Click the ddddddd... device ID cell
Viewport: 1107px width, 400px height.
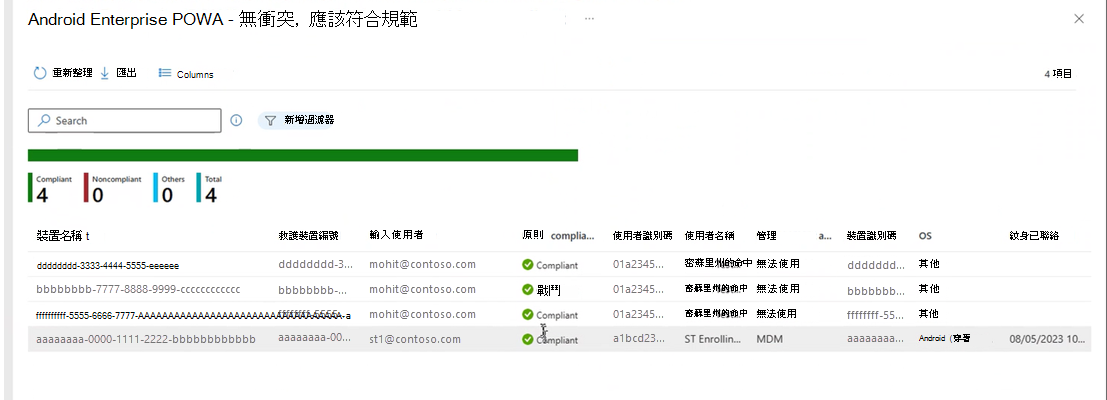875,266
